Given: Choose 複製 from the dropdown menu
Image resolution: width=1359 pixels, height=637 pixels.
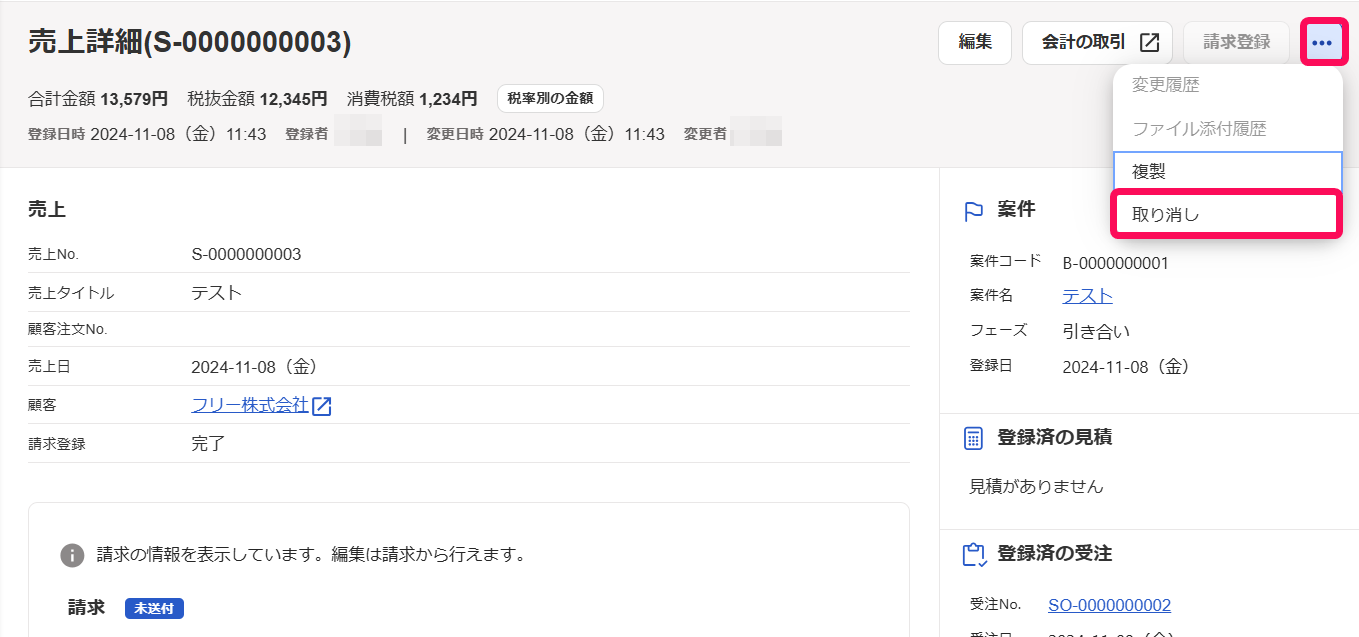Looking at the screenshot, I should coord(1228,172).
